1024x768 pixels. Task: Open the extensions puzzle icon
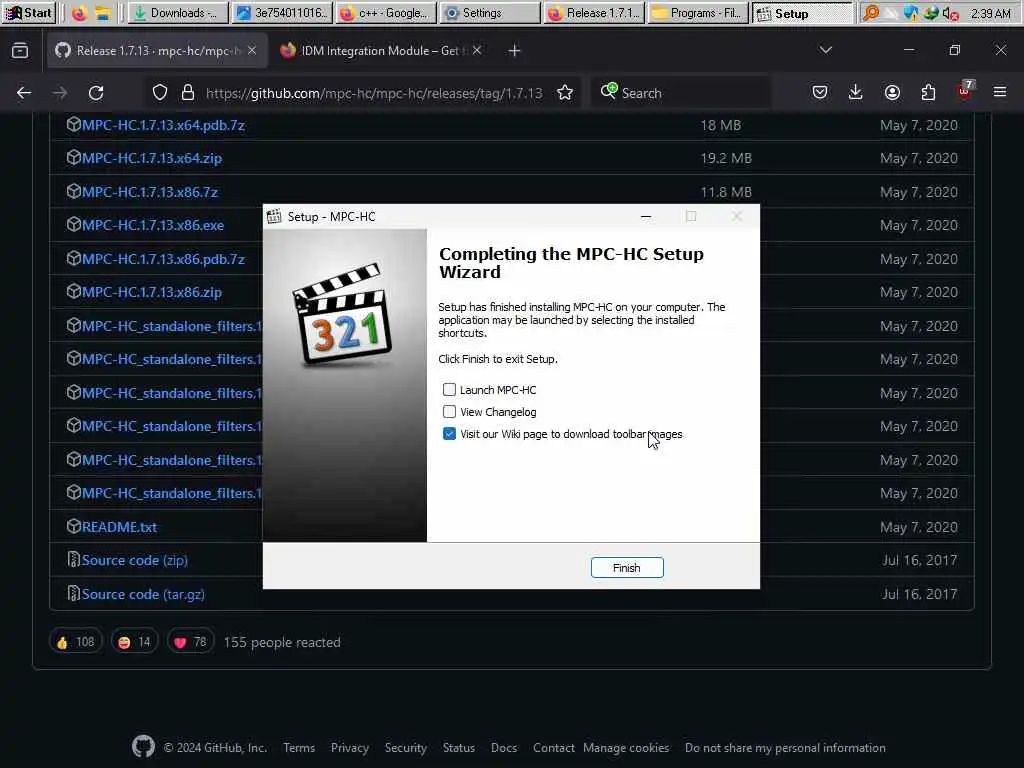pyautogui.click(x=928, y=93)
